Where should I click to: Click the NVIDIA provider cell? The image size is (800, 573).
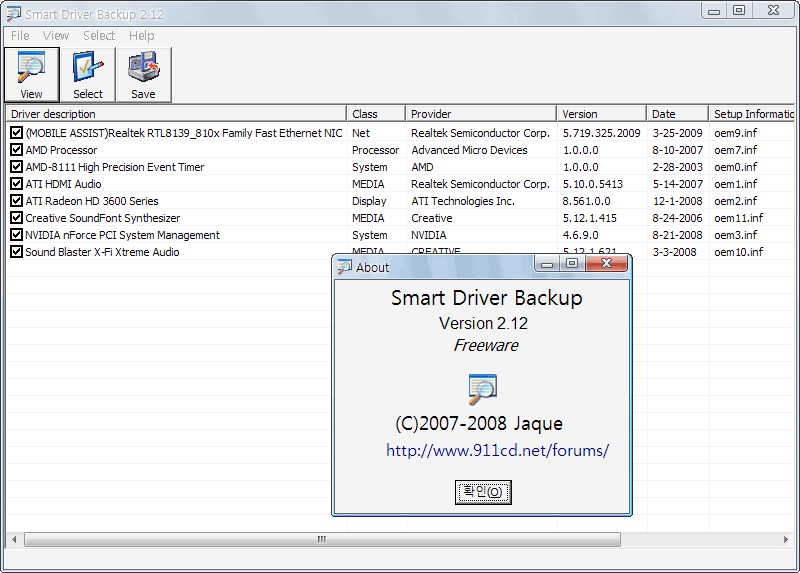[429, 235]
